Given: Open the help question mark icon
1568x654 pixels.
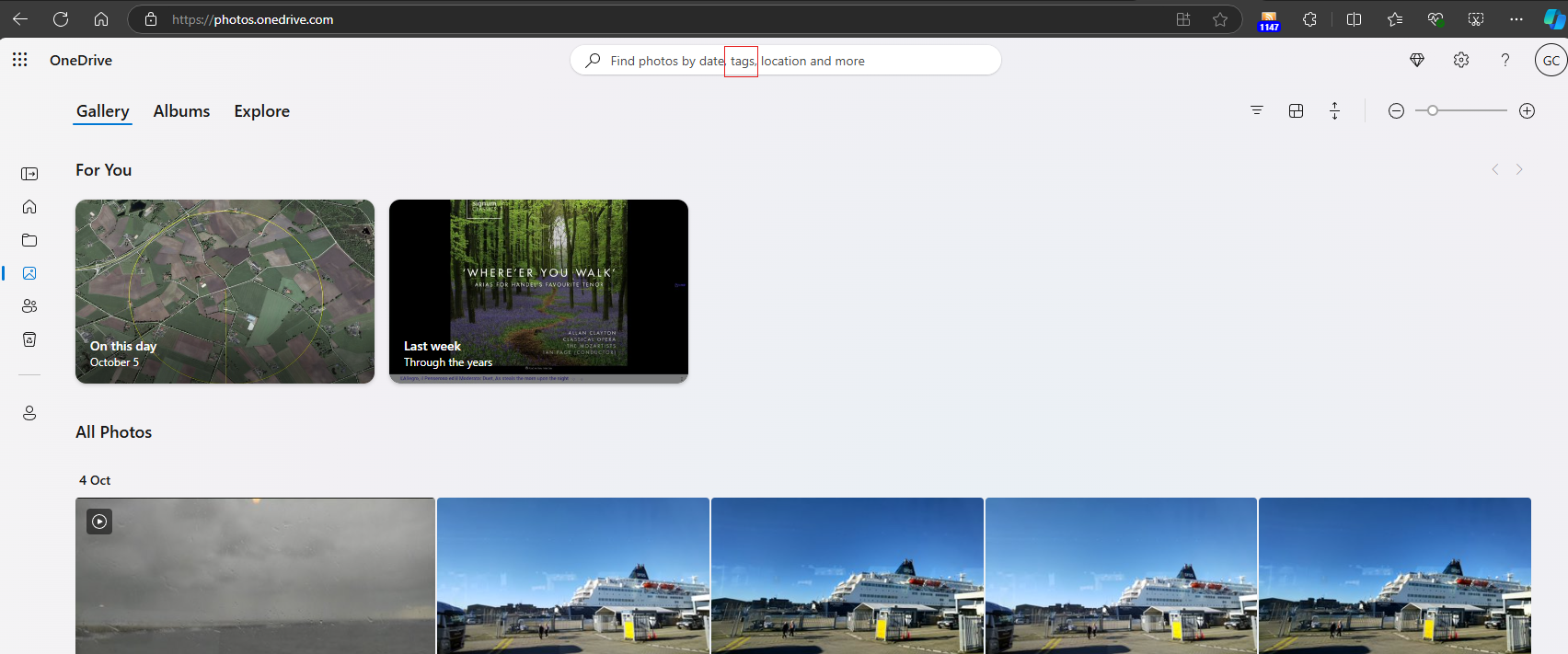Looking at the screenshot, I should coord(1505,60).
